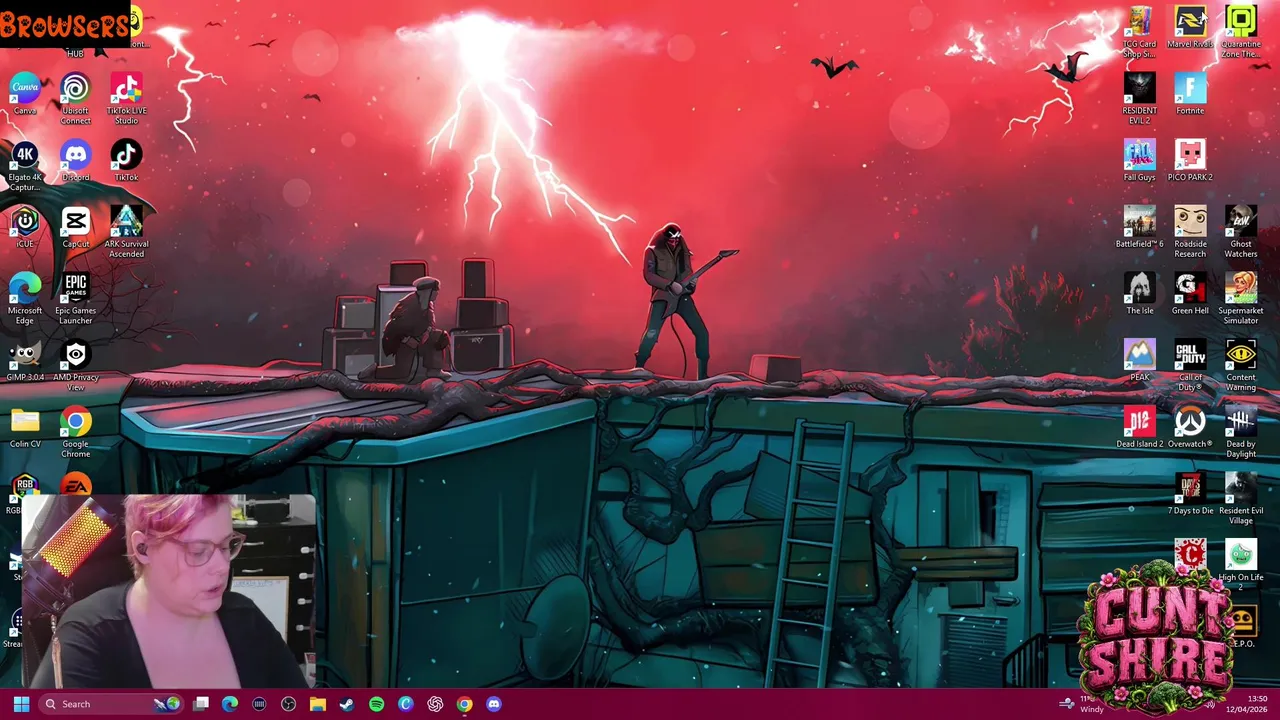The height and width of the screenshot is (720, 1280).
Task: Select the Resident Evil Village icon
Action: point(1241,499)
